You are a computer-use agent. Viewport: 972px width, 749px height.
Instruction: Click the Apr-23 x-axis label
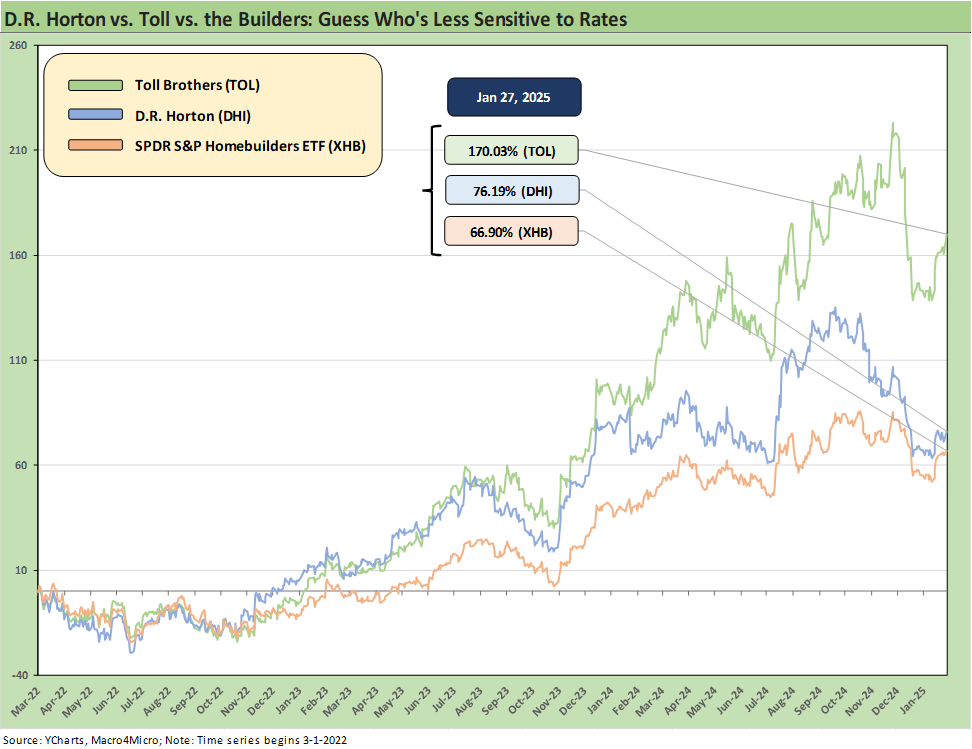(x=364, y=701)
